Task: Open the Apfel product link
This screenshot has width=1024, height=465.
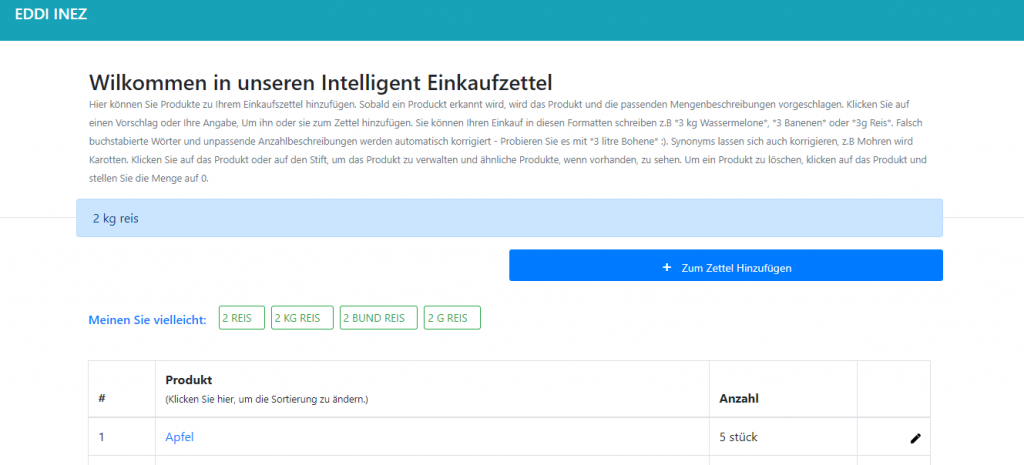Action: tap(180, 438)
